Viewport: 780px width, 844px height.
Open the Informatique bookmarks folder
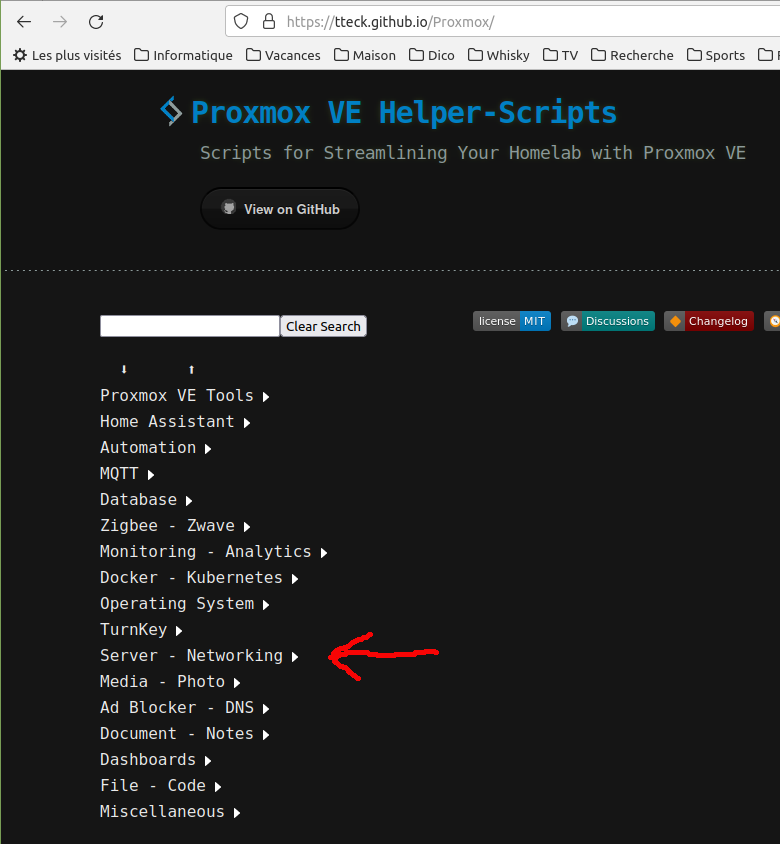(183, 55)
